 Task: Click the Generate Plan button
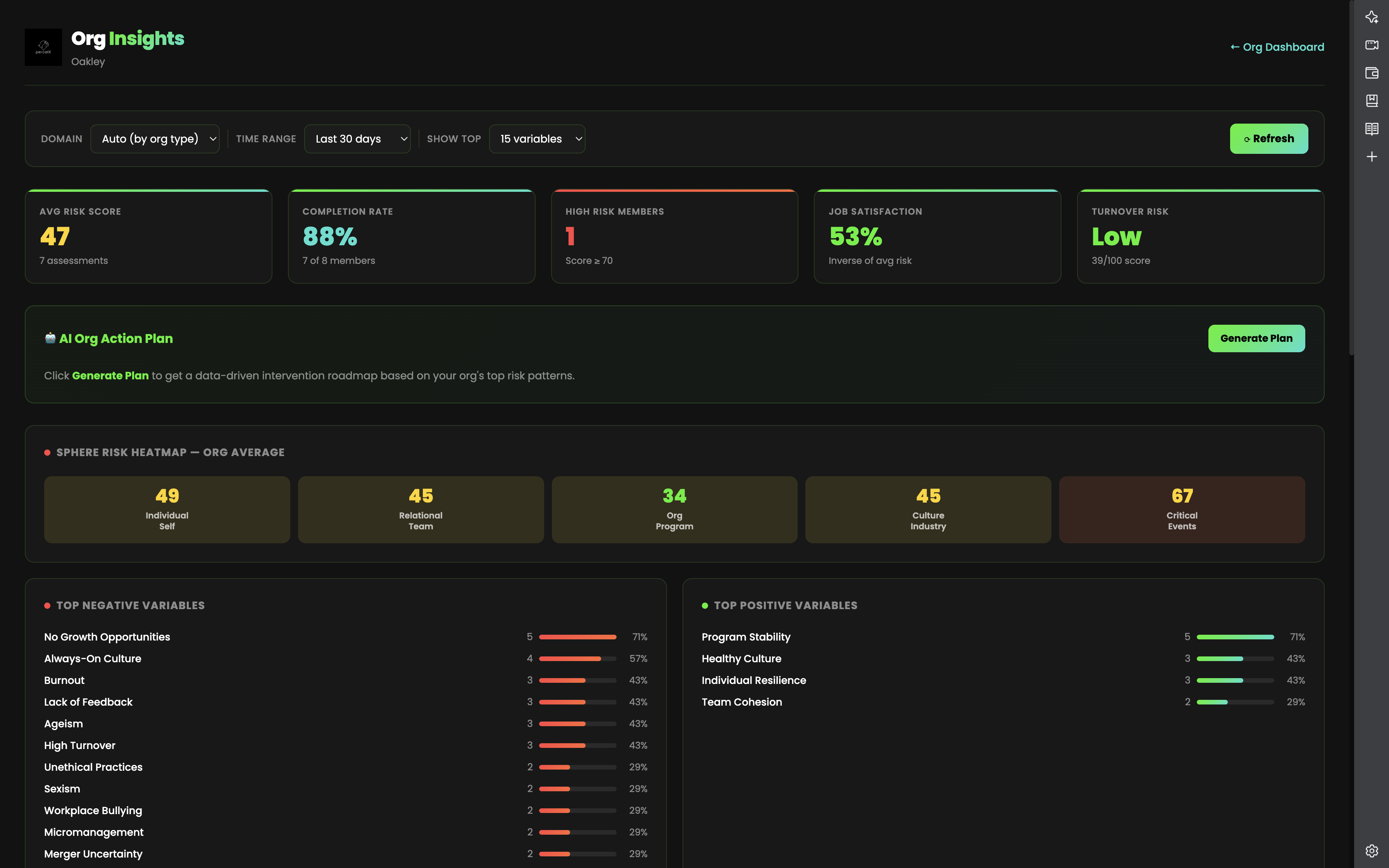[1256, 339]
